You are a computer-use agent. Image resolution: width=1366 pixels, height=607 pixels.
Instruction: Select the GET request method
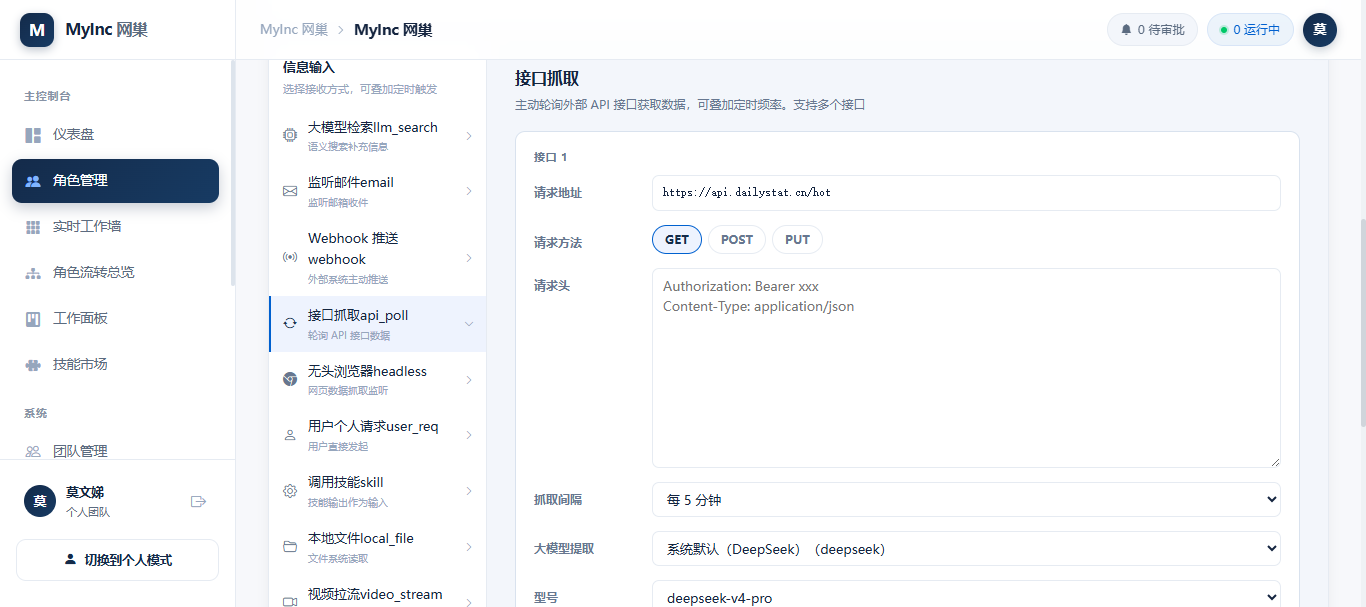point(677,240)
